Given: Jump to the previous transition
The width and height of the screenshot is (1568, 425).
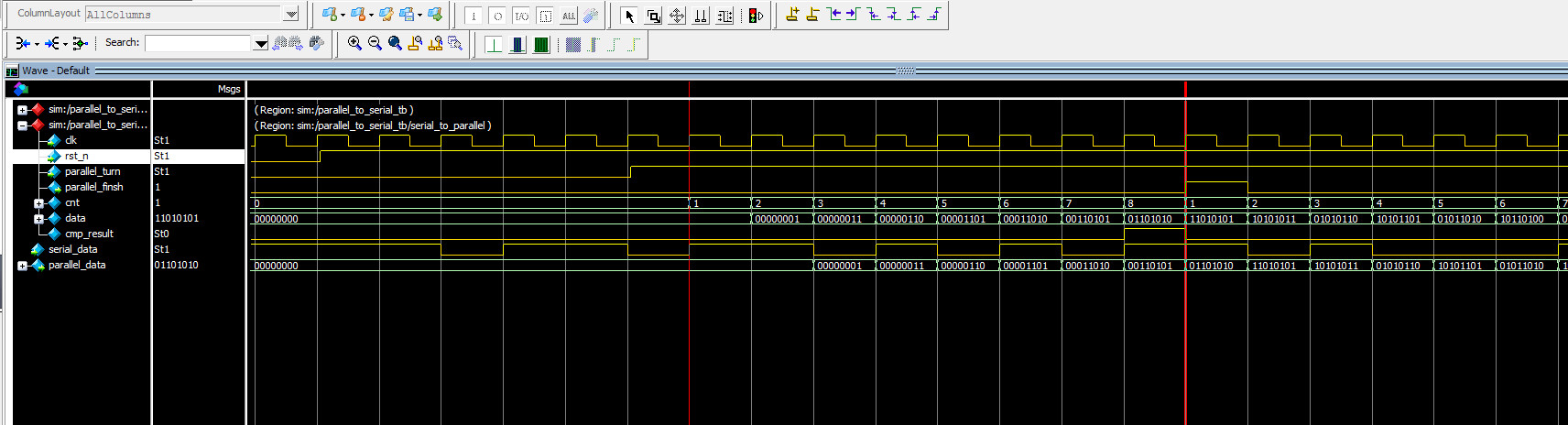Looking at the screenshot, I should pyautogui.click(x=833, y=15).
